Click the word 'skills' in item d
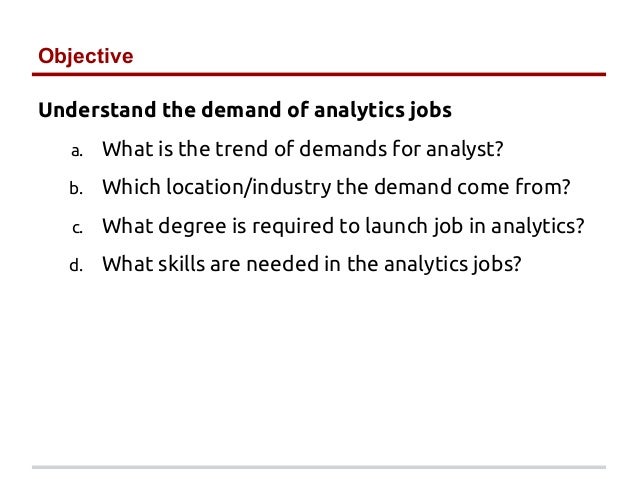 tap(181, 264)
